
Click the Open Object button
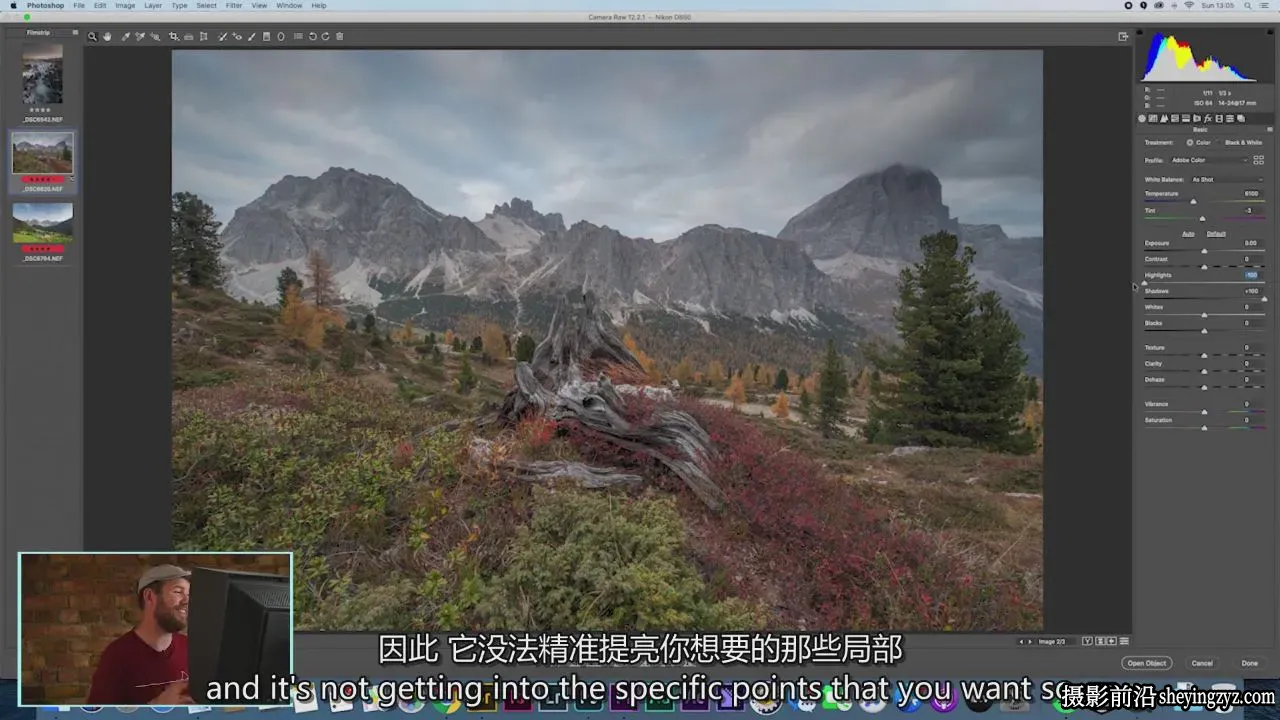pyautogui.click(x=1147, y=663)
